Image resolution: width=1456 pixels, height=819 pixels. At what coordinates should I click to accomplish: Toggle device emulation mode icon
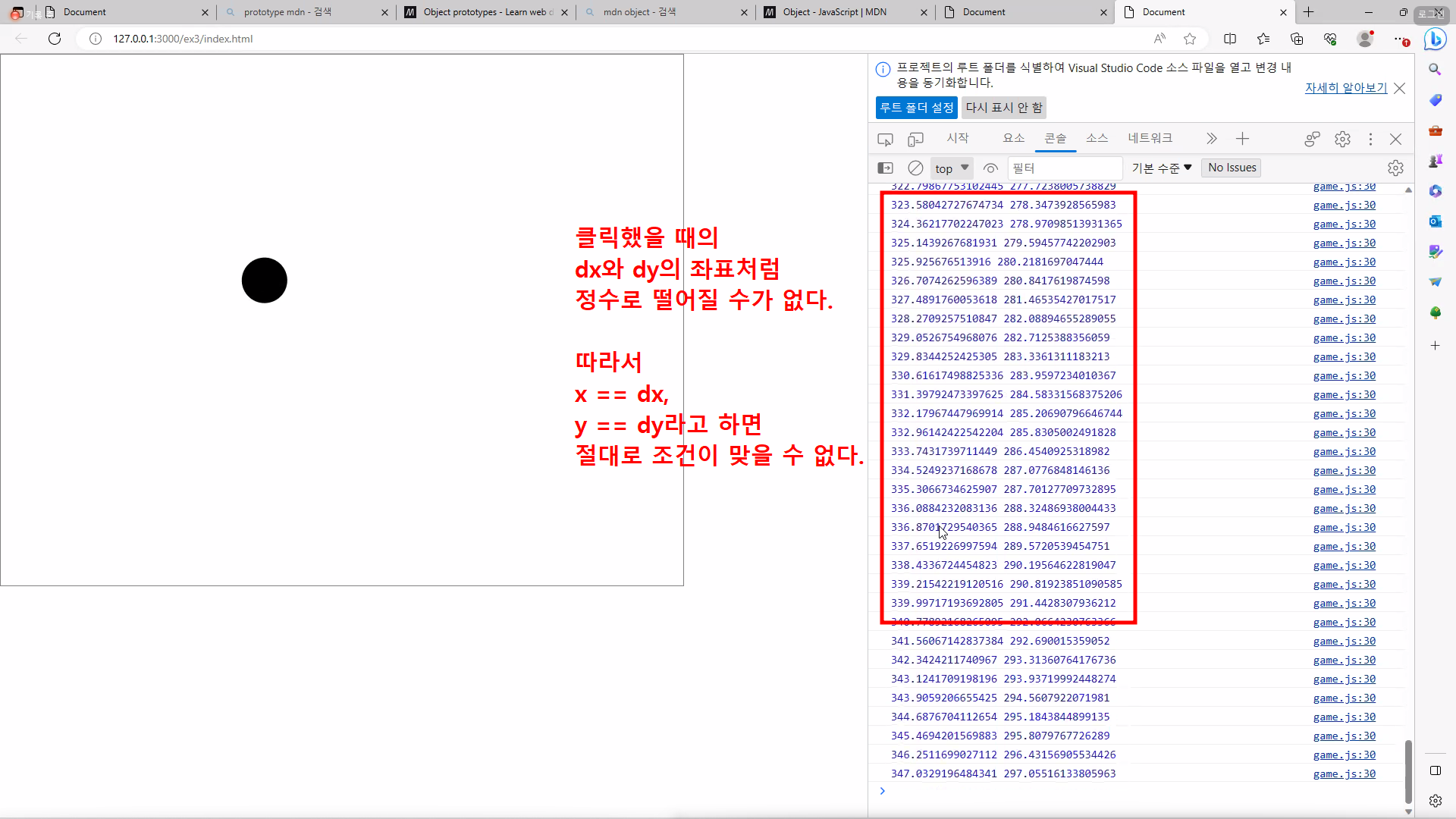(x=916, y=139)
